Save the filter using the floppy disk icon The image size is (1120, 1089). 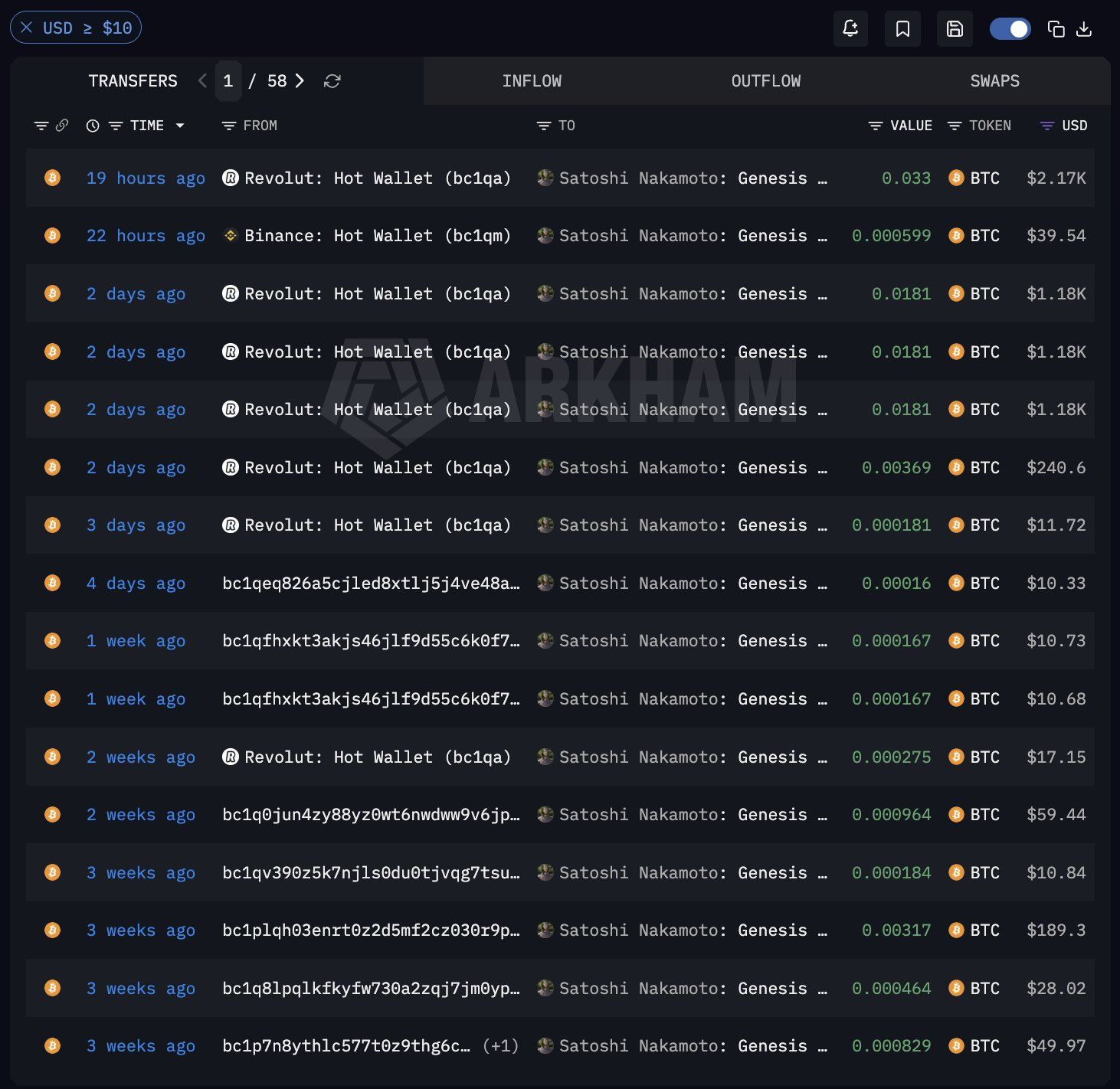point(955,29)
